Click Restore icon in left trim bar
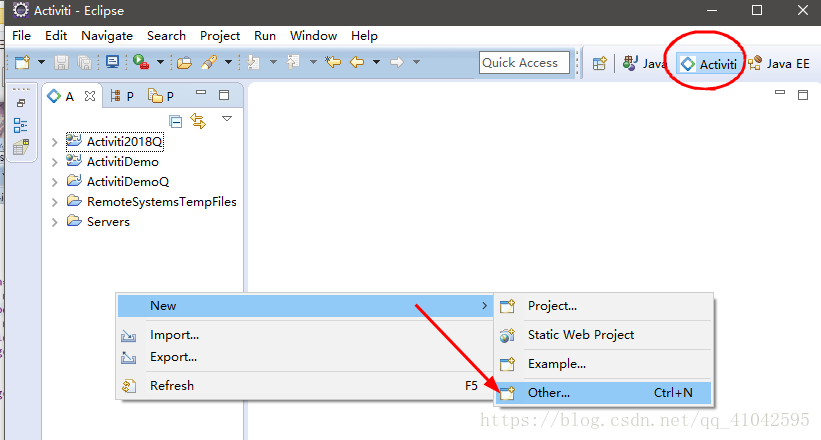This screenshot has width=821, height=440. [x=21, y=103]
